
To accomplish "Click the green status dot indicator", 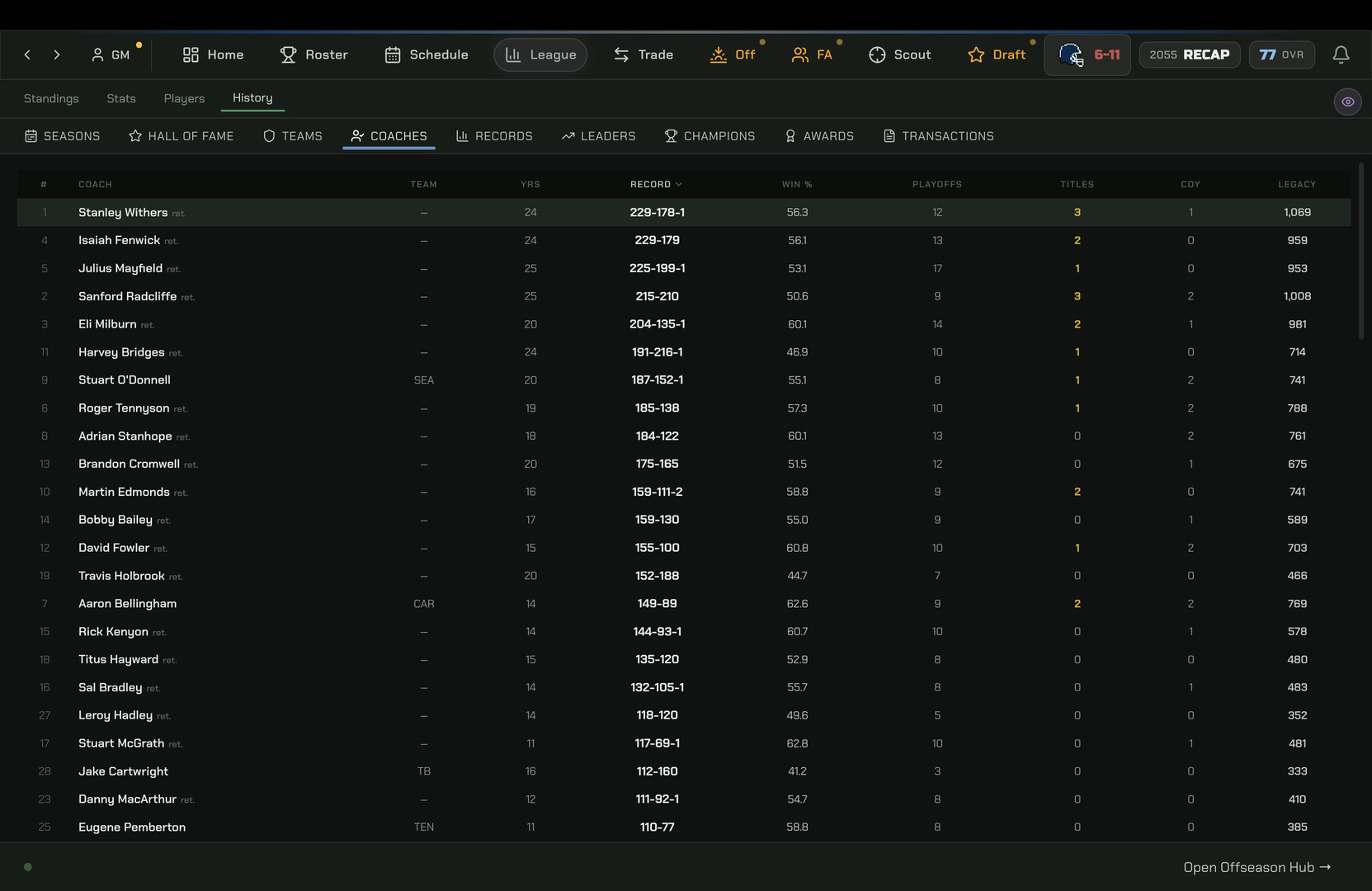I will click(28, 867).
